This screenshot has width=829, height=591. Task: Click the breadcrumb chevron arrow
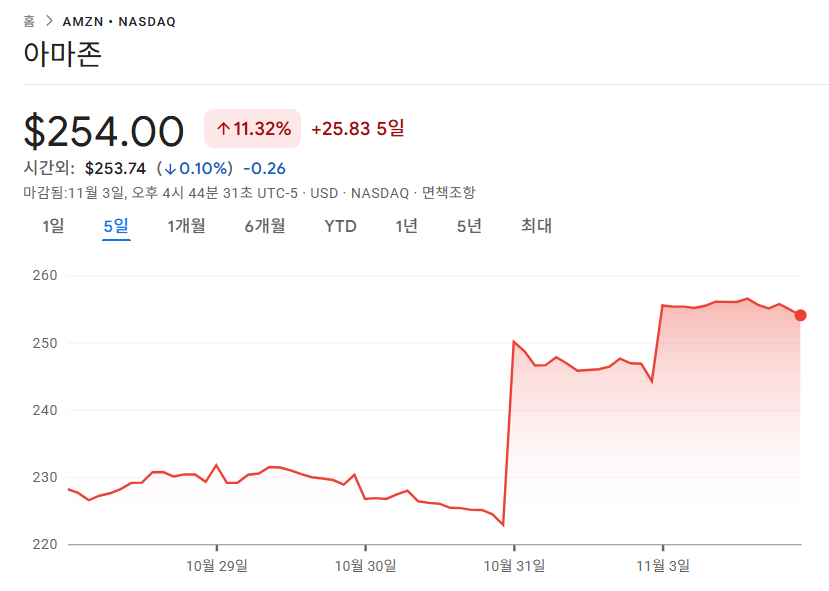(49, 21)
